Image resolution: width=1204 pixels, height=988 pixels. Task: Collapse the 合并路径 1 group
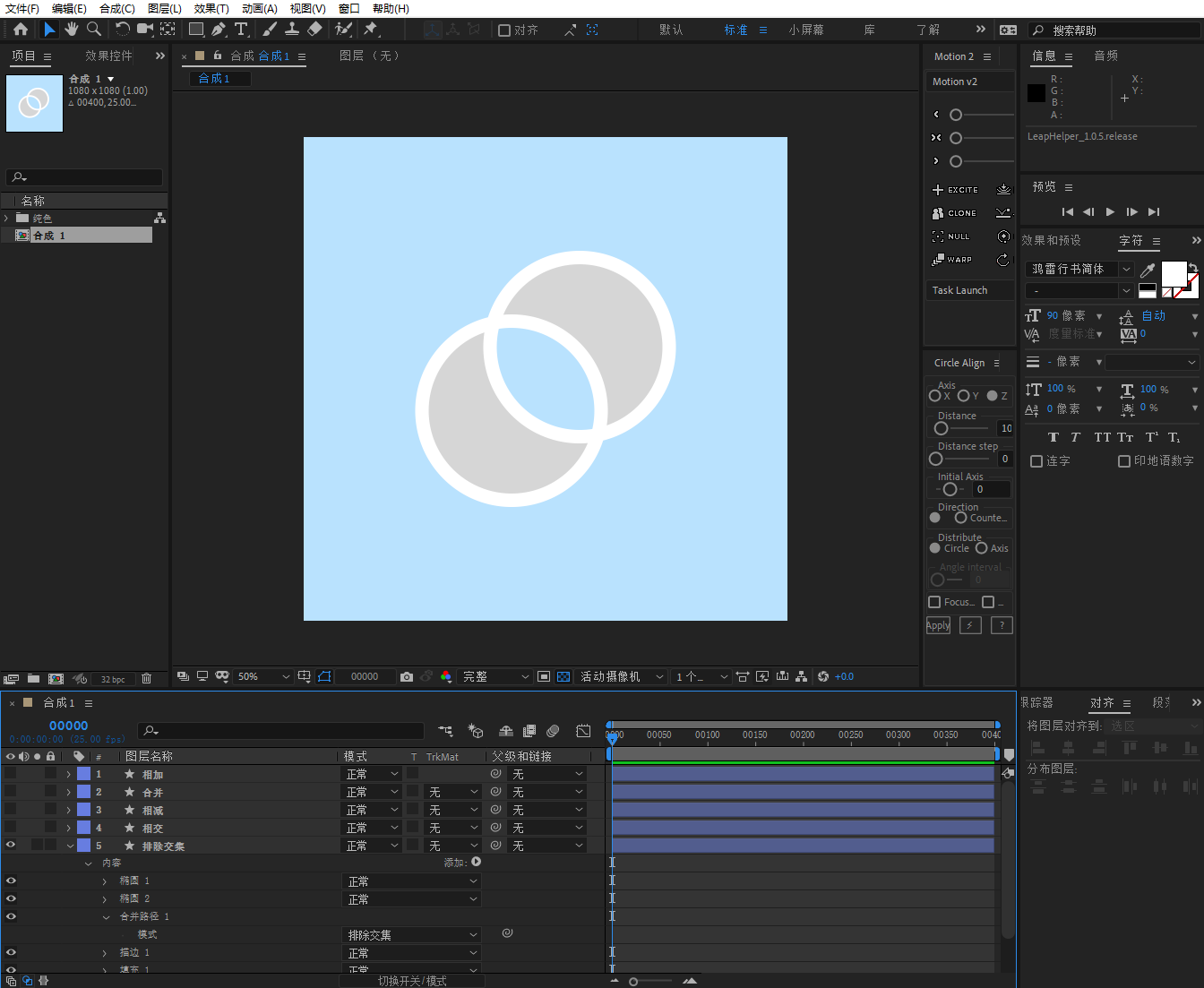pos(106,917)
